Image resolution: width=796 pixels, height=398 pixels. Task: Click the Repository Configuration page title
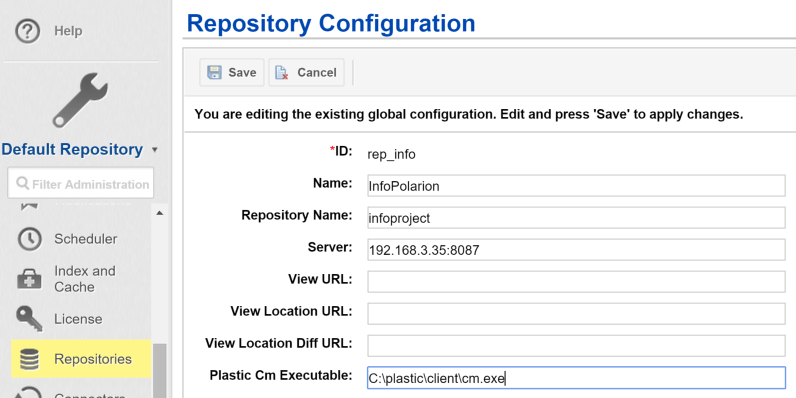[x=331, y=23]
